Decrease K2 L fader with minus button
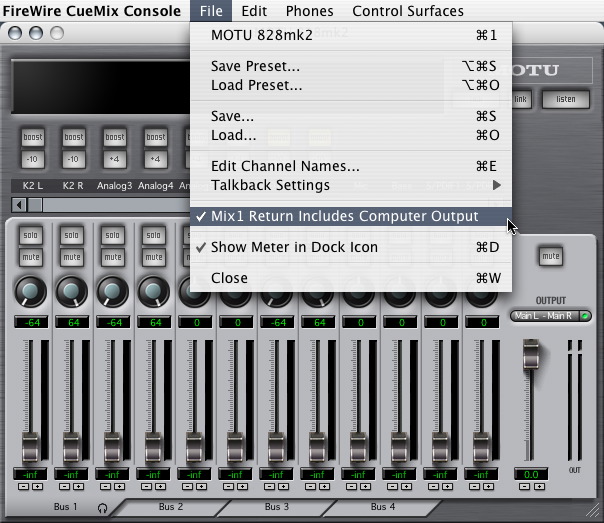 23,487
